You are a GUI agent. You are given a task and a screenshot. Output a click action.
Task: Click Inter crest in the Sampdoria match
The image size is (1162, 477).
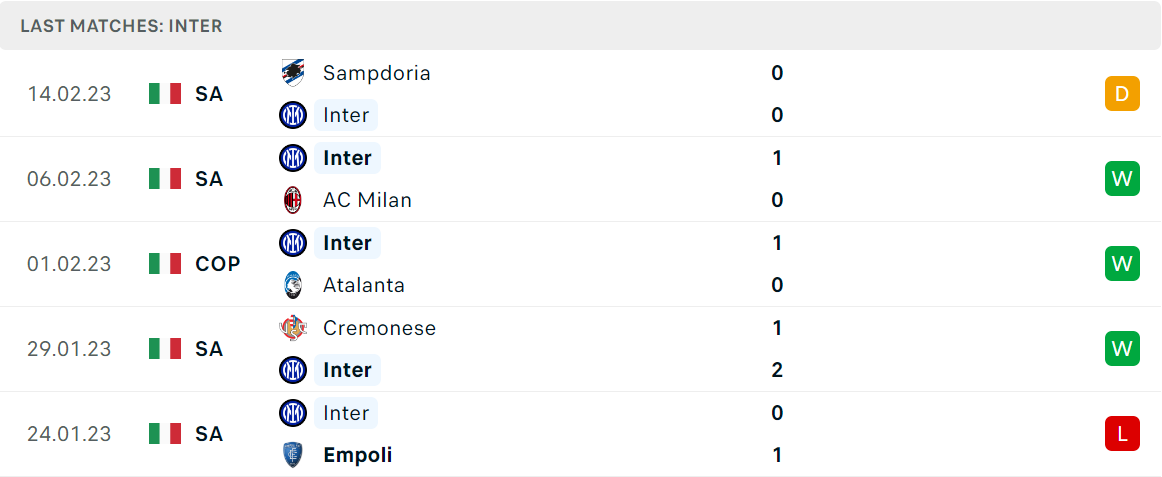point(293,115)
